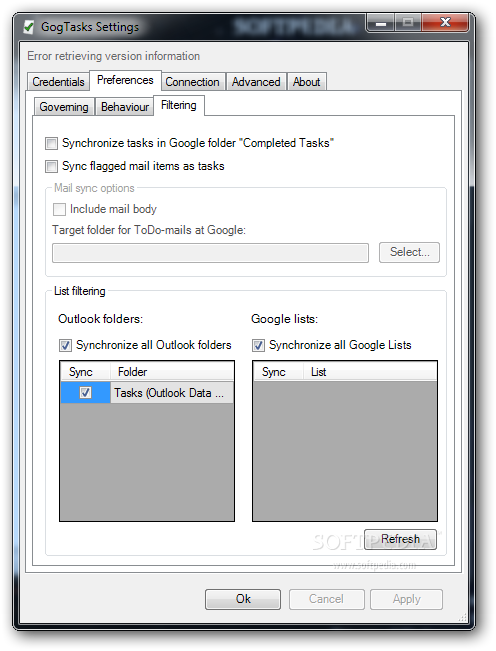This screenshot has height=651, width=496.
Task: Uncheck Synchronize all Google Lists
Action: pyautogui.click(x=258, y=345)
